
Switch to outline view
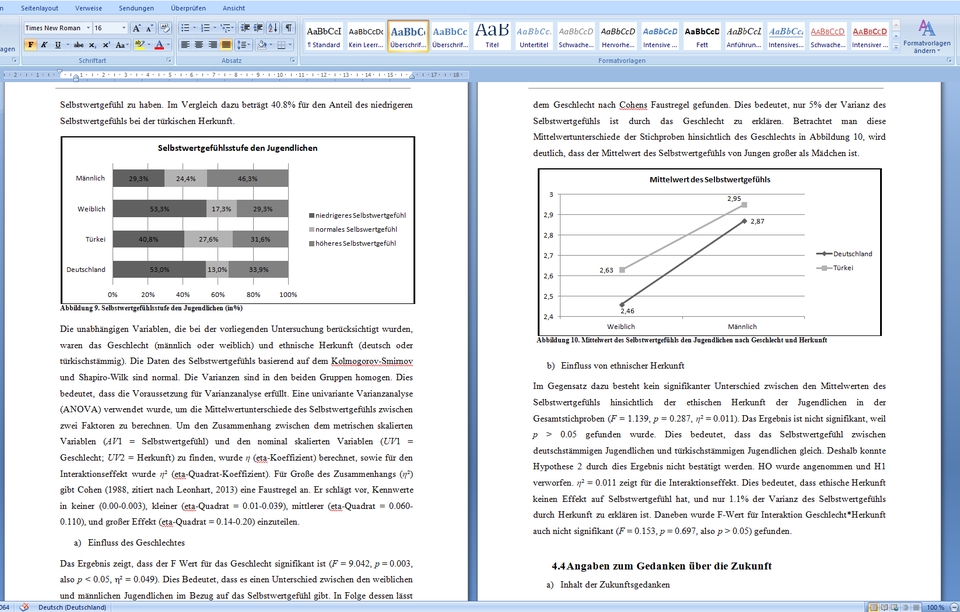click(x=906, y=607)
